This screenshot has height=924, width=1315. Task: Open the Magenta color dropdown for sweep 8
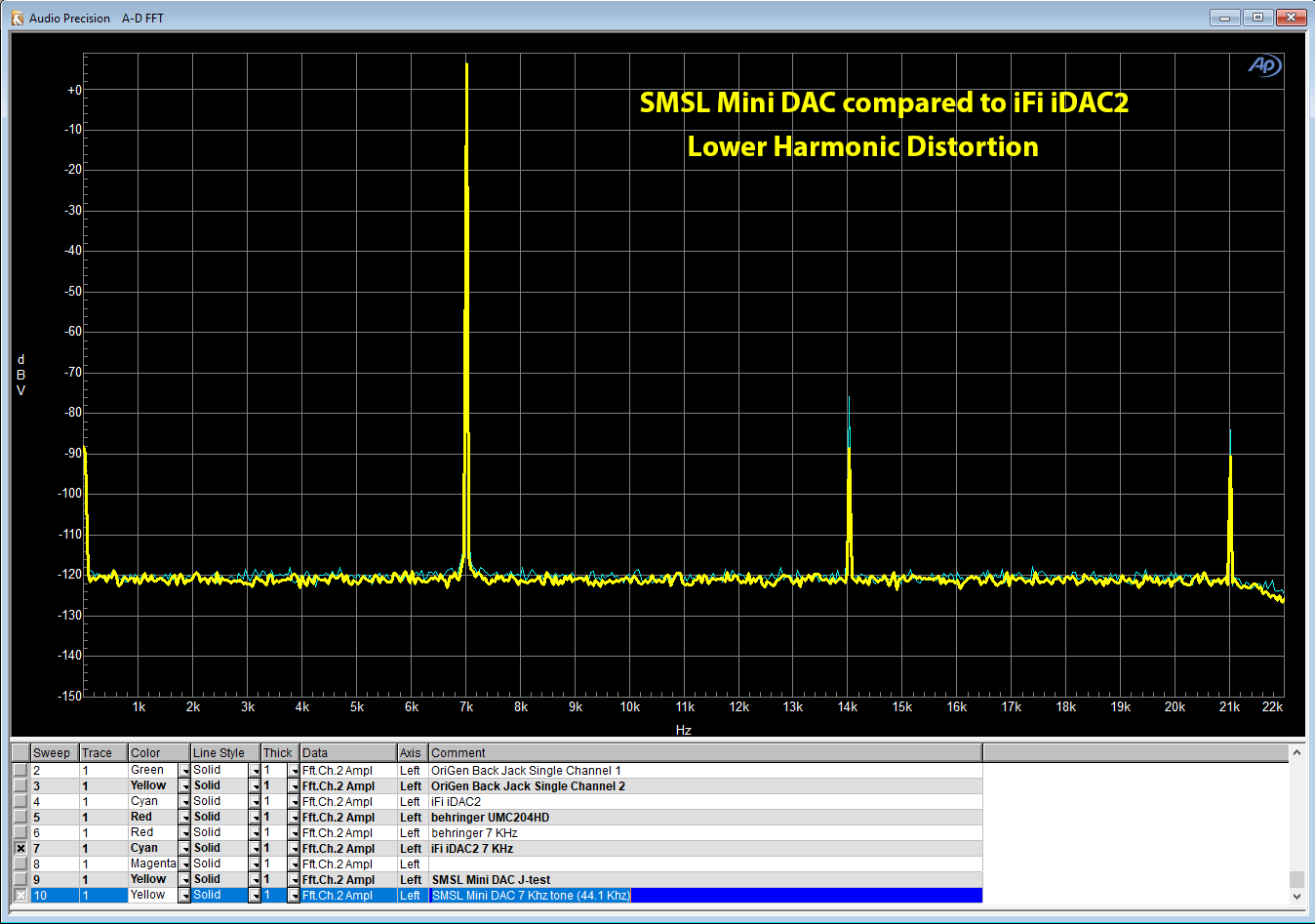pyautogui.click(x=184, y=864)
